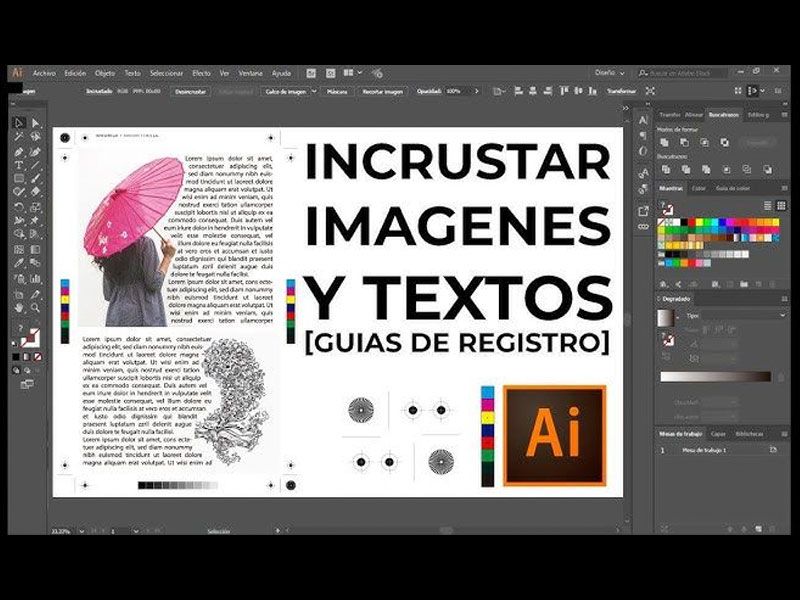Pick the red swatch in Muestras
Screen dimensions: 800x600
pyautogui.click(x=692, y=222)
